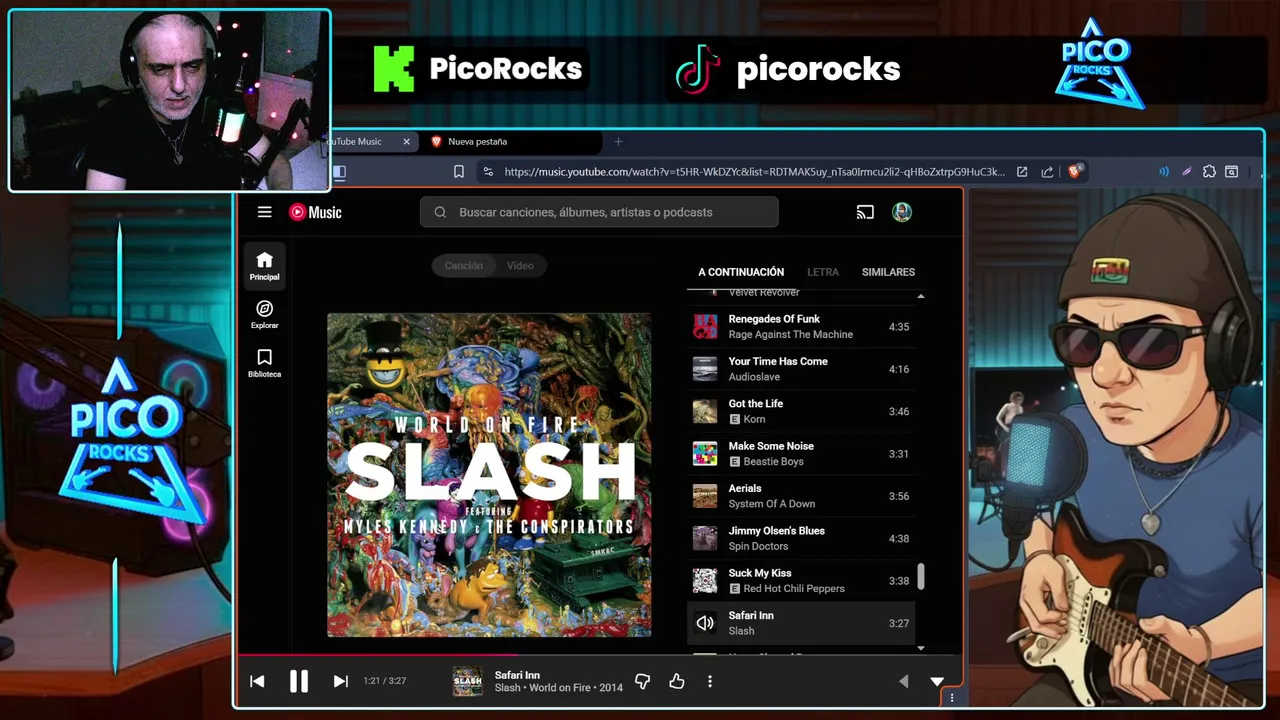
Task: Open System Of A Down artist link
Action: click(772, 504)
